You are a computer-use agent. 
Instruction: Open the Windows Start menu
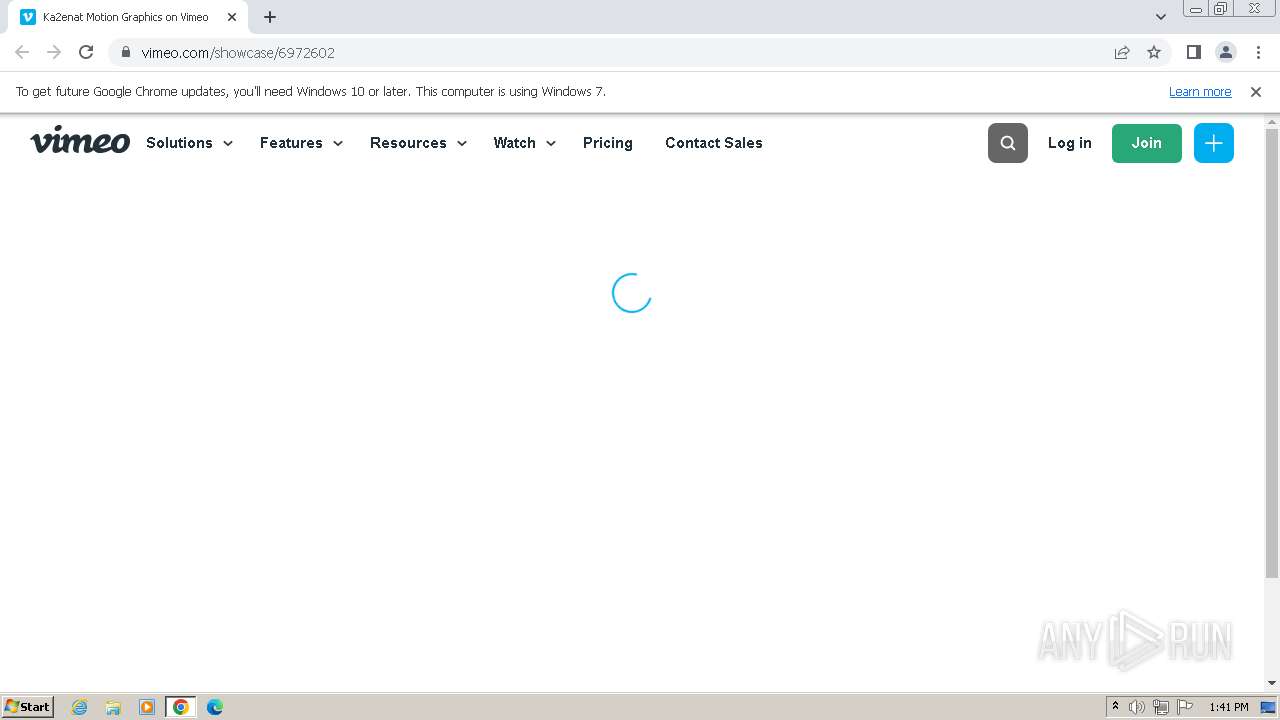[x=28, y=706]
